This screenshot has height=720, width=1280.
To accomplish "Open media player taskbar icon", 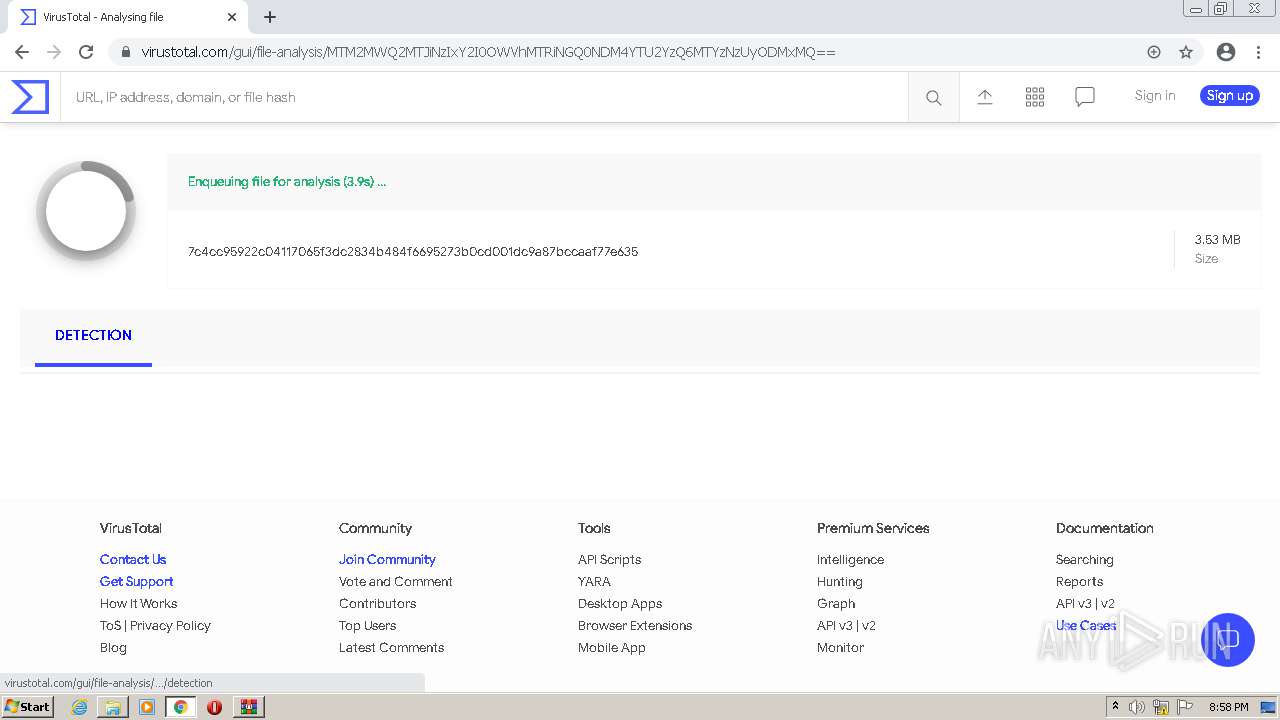I will point(147,707).
